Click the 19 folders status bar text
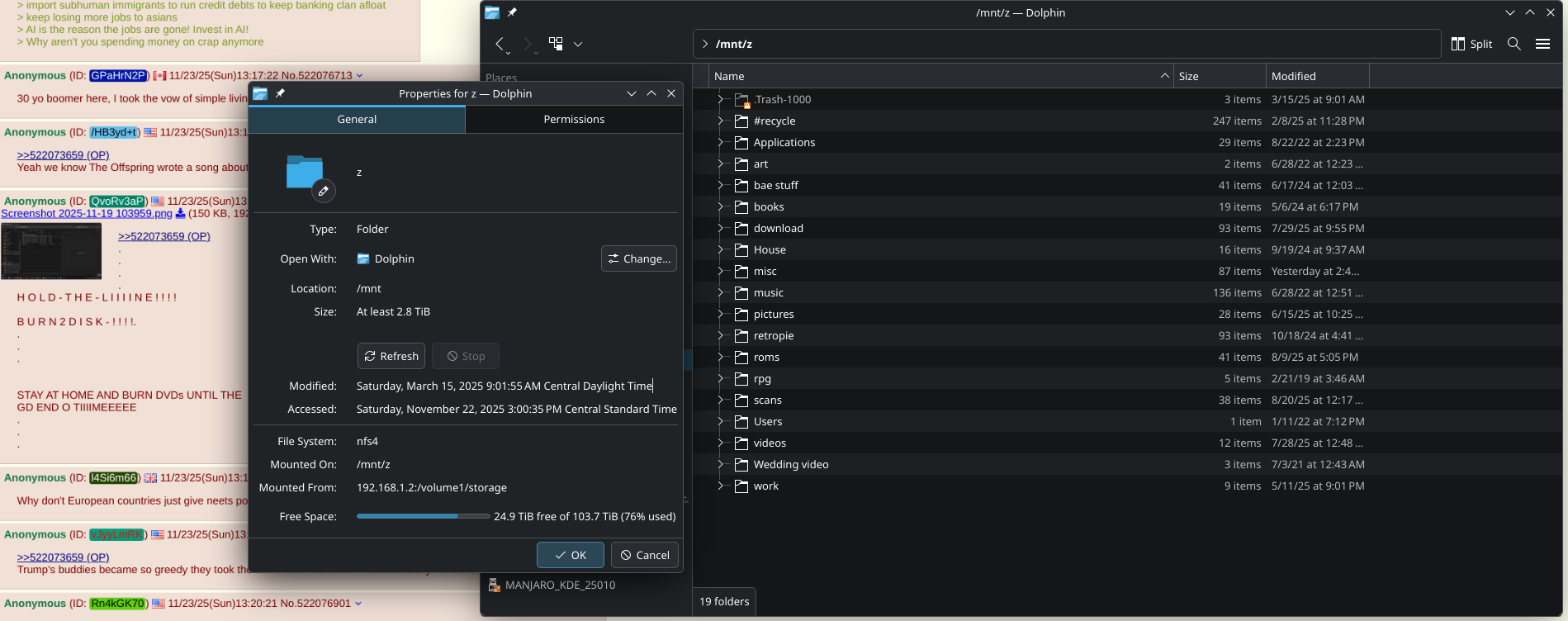The height and width of the screenshot is (621, 1568). tap(724, 601)
